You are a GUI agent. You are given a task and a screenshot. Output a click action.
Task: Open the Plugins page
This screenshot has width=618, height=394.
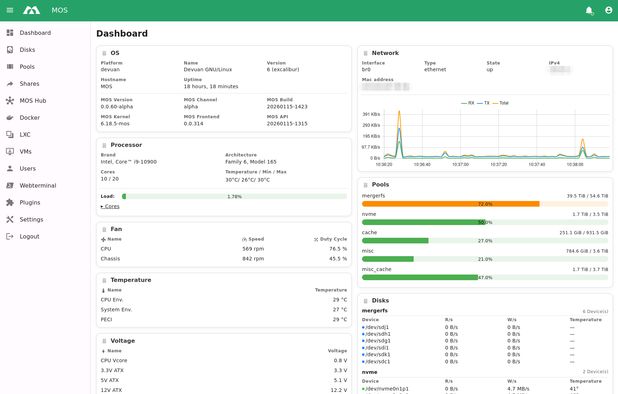pos(30,202)
